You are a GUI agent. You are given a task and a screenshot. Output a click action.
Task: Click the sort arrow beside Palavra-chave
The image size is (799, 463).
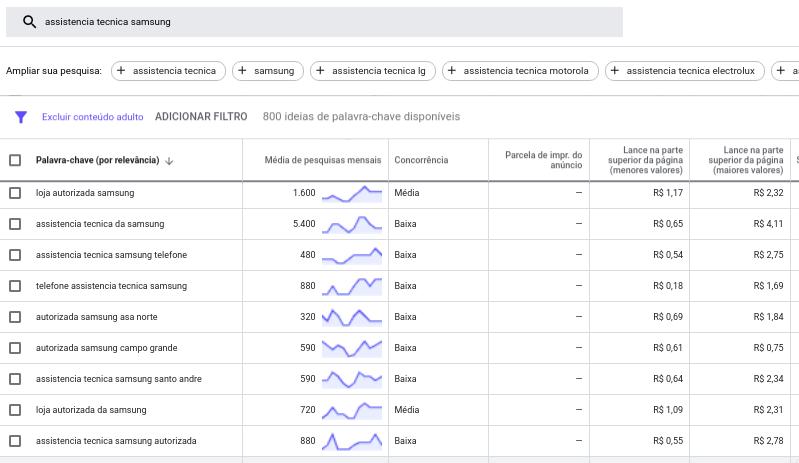tap(169, 161)
